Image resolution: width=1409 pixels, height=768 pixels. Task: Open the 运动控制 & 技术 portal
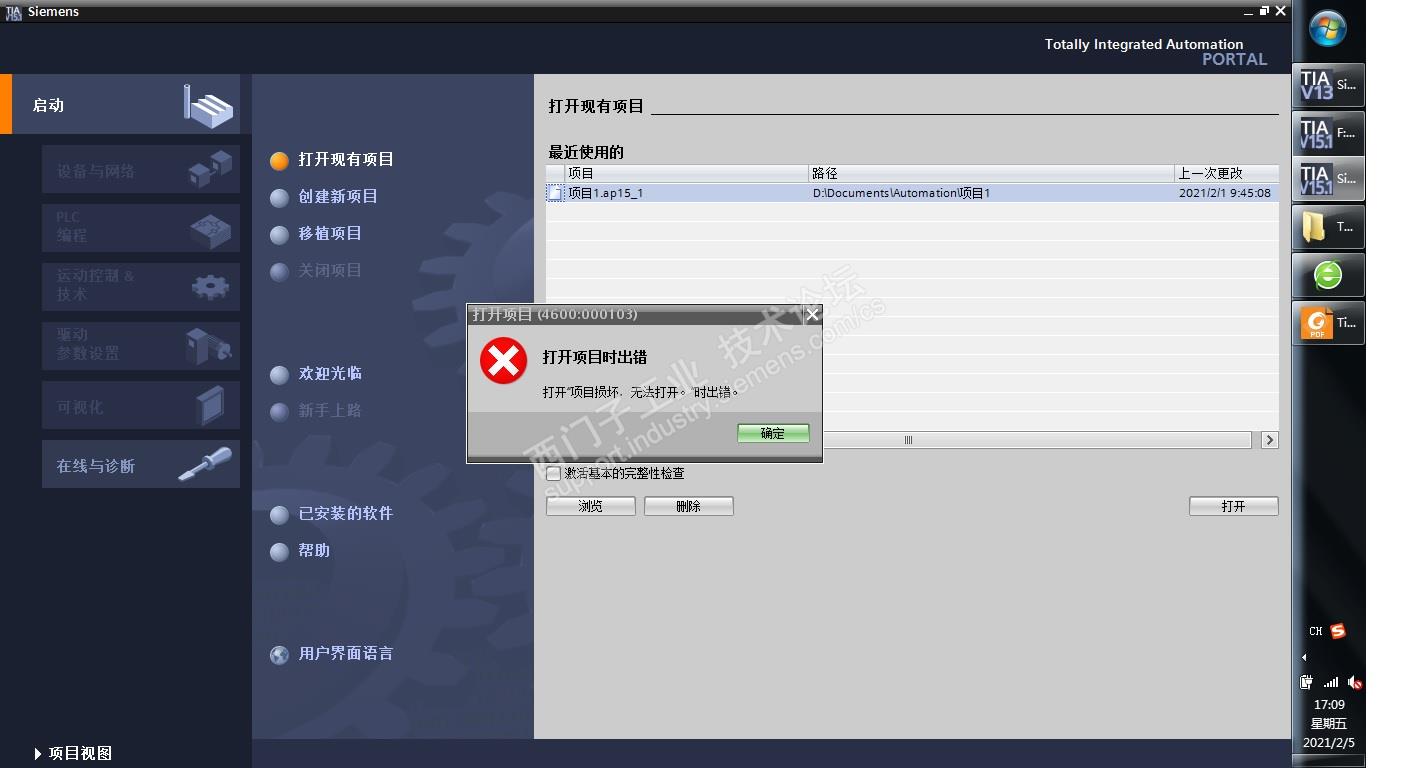(141, 287)
